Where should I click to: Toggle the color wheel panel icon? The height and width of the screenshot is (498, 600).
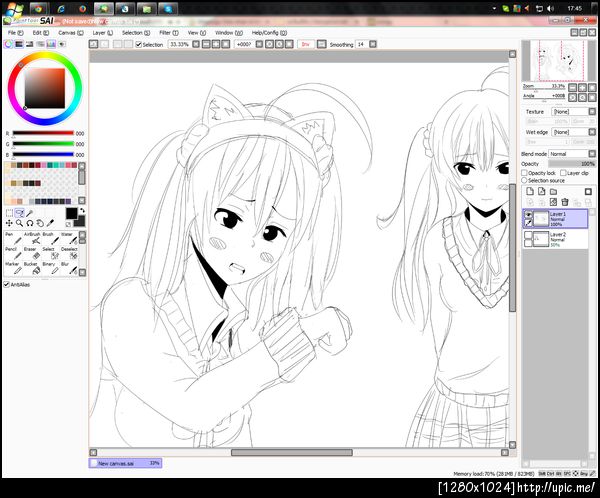pos(8,44)
